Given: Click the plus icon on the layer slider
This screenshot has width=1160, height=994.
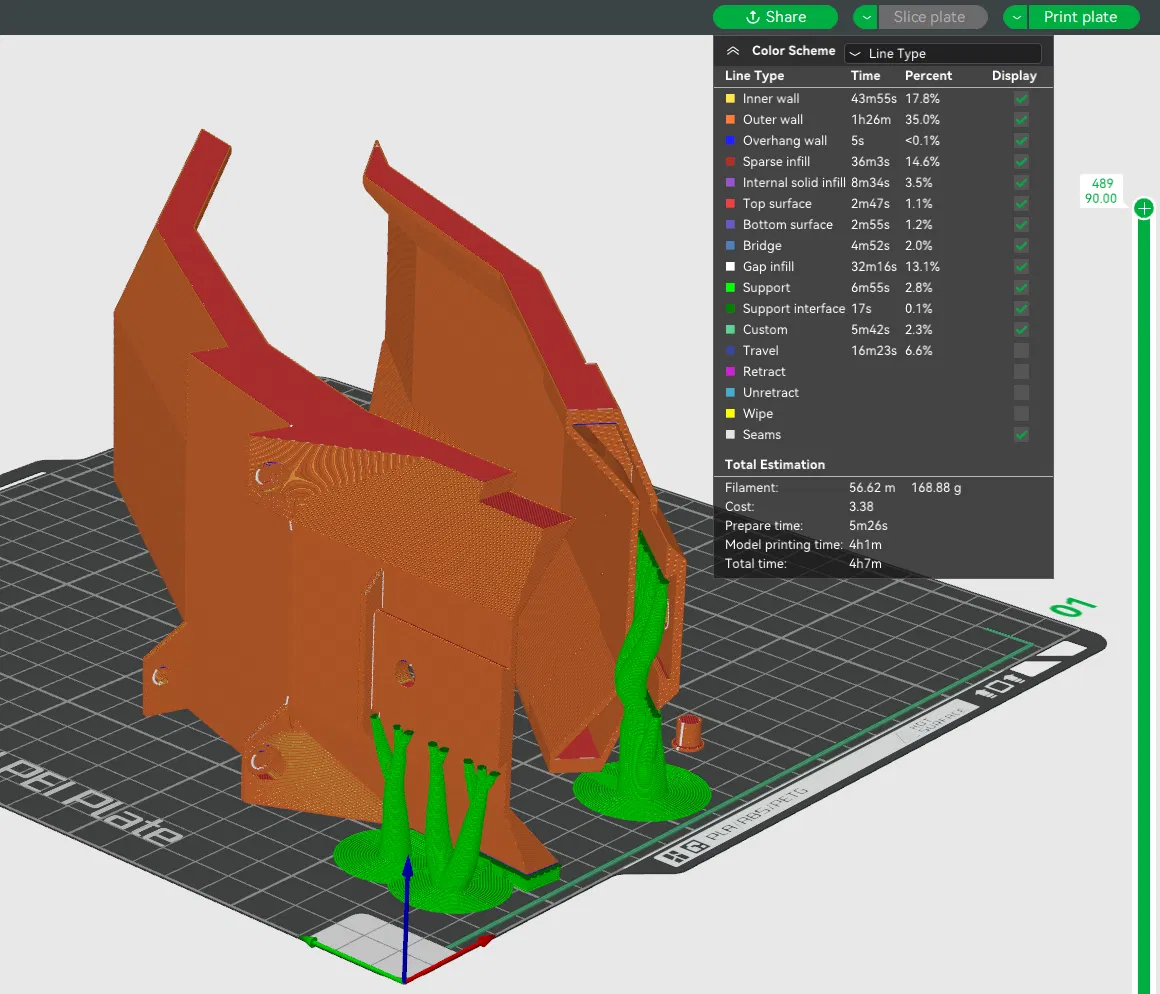Looking at the screenshot, I should coord(1144,208).
